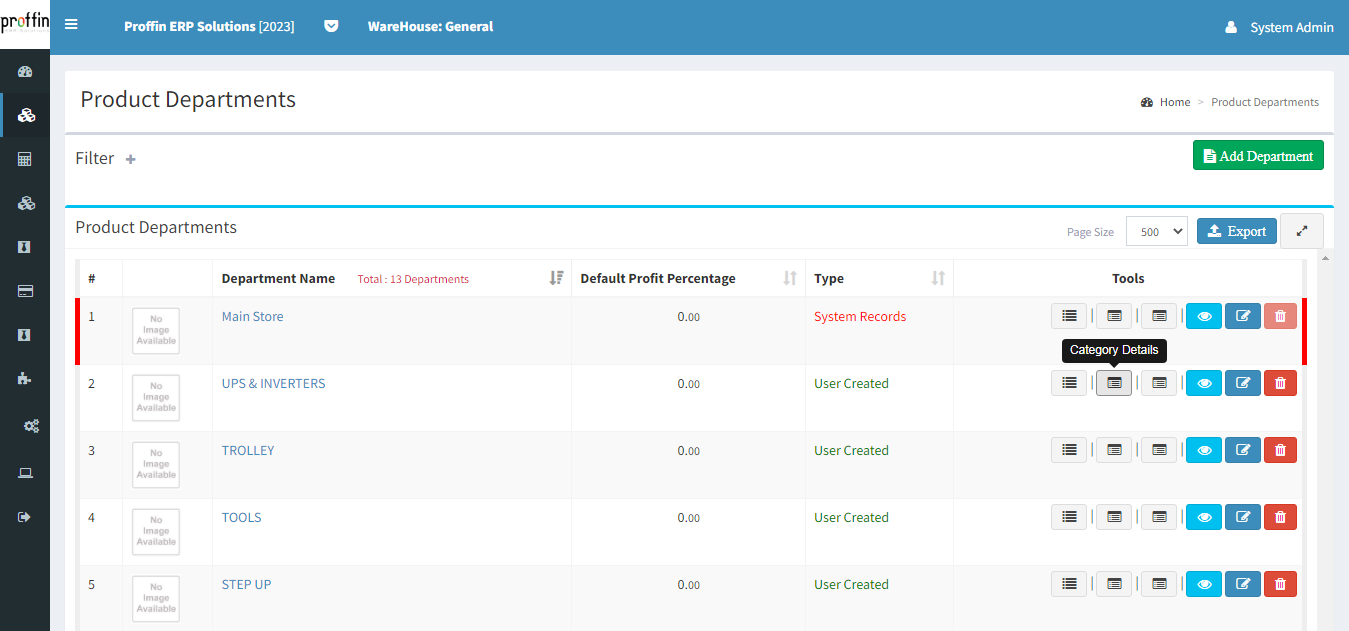Open the list icon for UPS & INVERTERS
The image size is (1349, 631).
pos(1069,383)
